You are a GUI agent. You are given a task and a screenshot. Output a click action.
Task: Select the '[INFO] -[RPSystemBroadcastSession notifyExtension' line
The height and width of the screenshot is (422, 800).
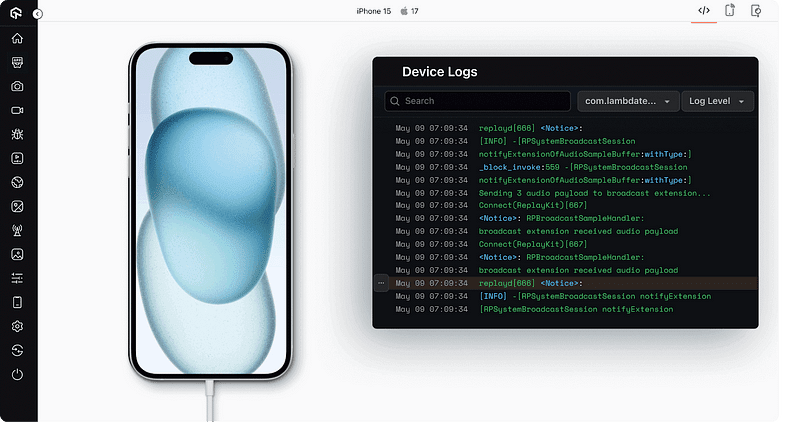tap(595, 296)
